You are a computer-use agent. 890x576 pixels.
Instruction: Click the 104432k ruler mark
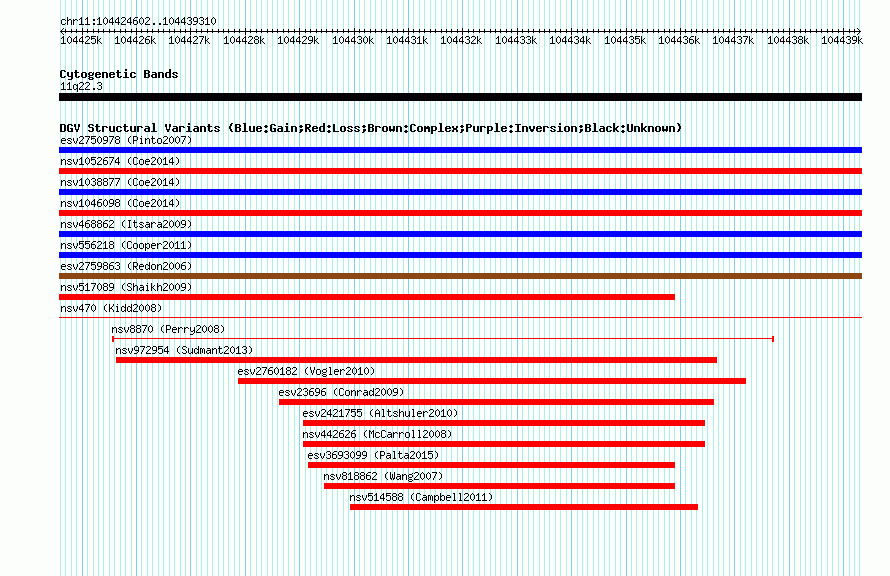coord(461,41)
